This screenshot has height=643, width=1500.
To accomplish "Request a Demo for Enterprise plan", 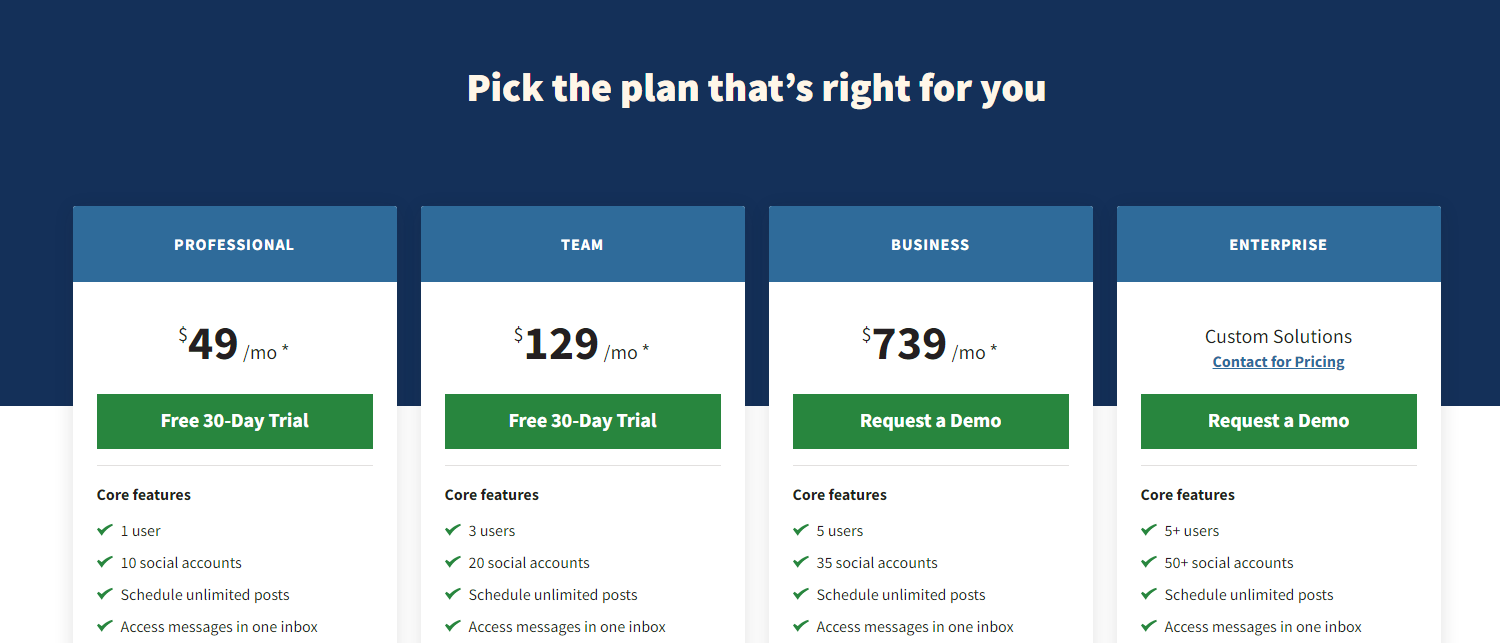I will point(1279,421).
